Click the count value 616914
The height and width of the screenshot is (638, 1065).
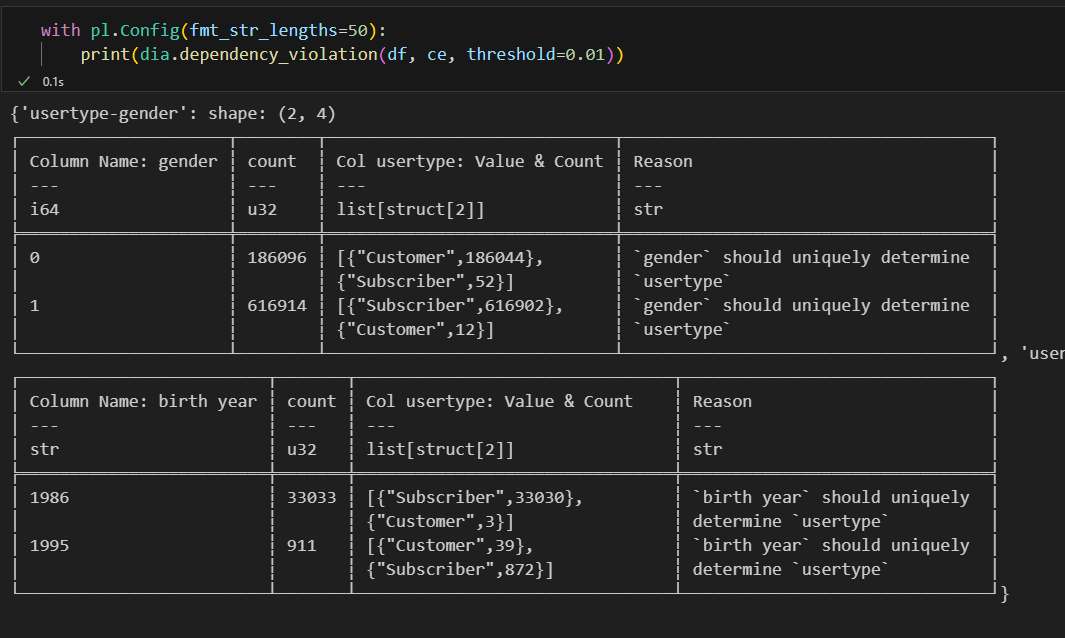point(277,306)
